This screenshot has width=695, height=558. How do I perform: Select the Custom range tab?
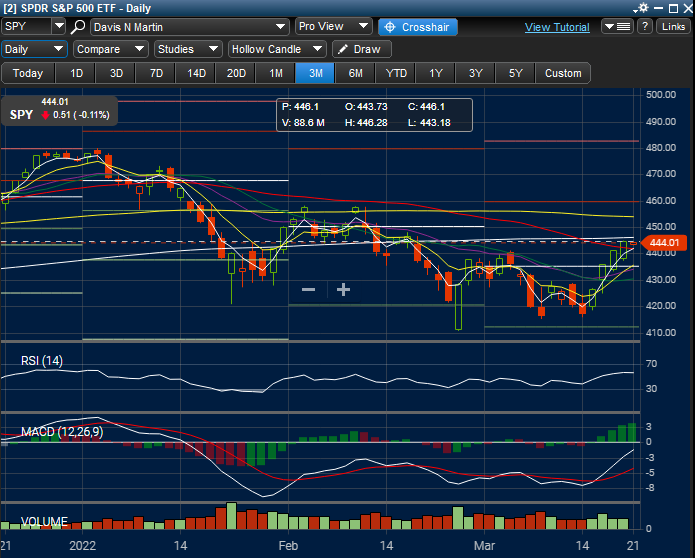pyautogui.click(x=563, y=73)
